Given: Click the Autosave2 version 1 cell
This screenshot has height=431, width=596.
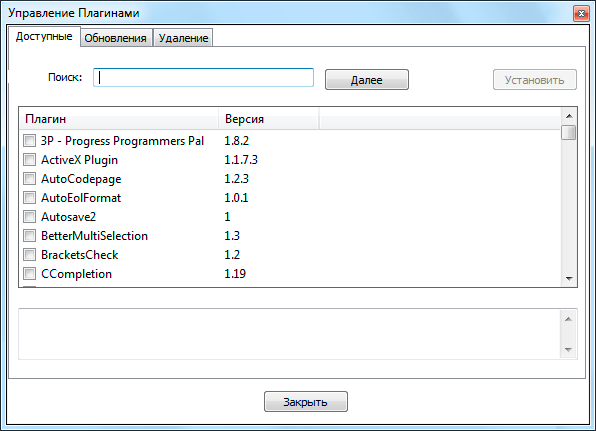Looking at the screenshot, I should coord(227,217).
